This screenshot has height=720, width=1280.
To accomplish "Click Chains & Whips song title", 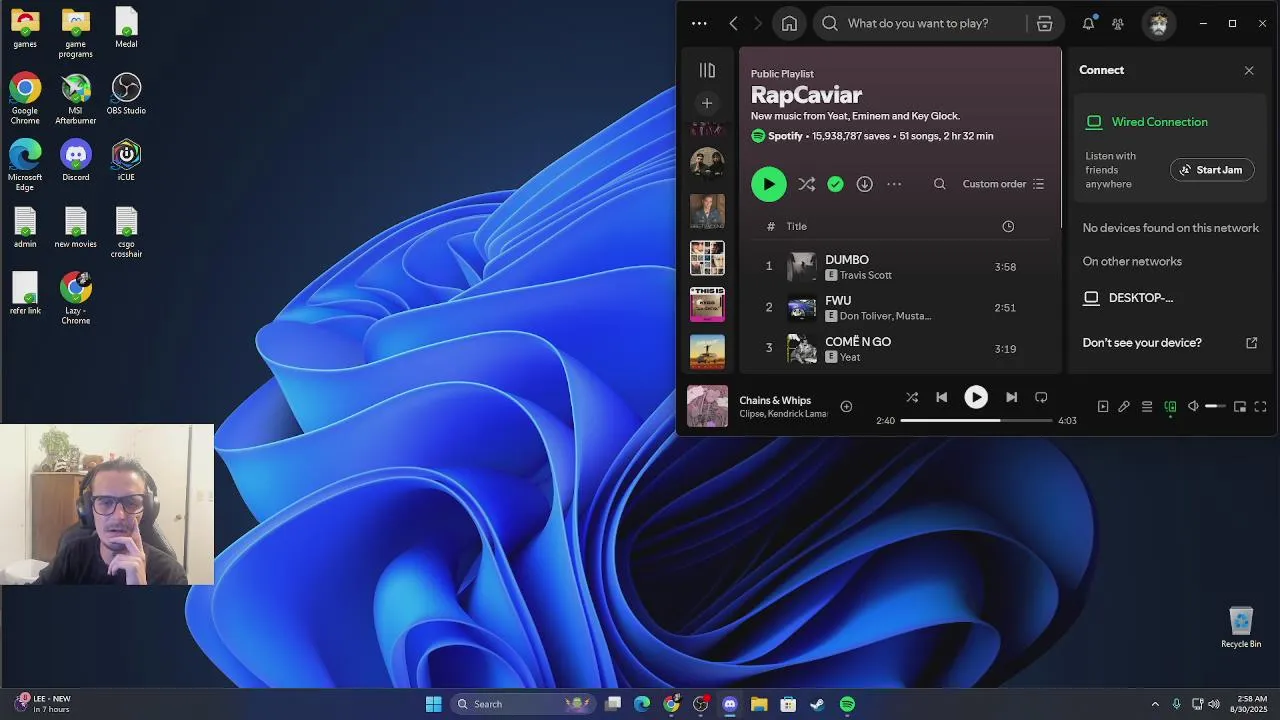I will (775, 400).
